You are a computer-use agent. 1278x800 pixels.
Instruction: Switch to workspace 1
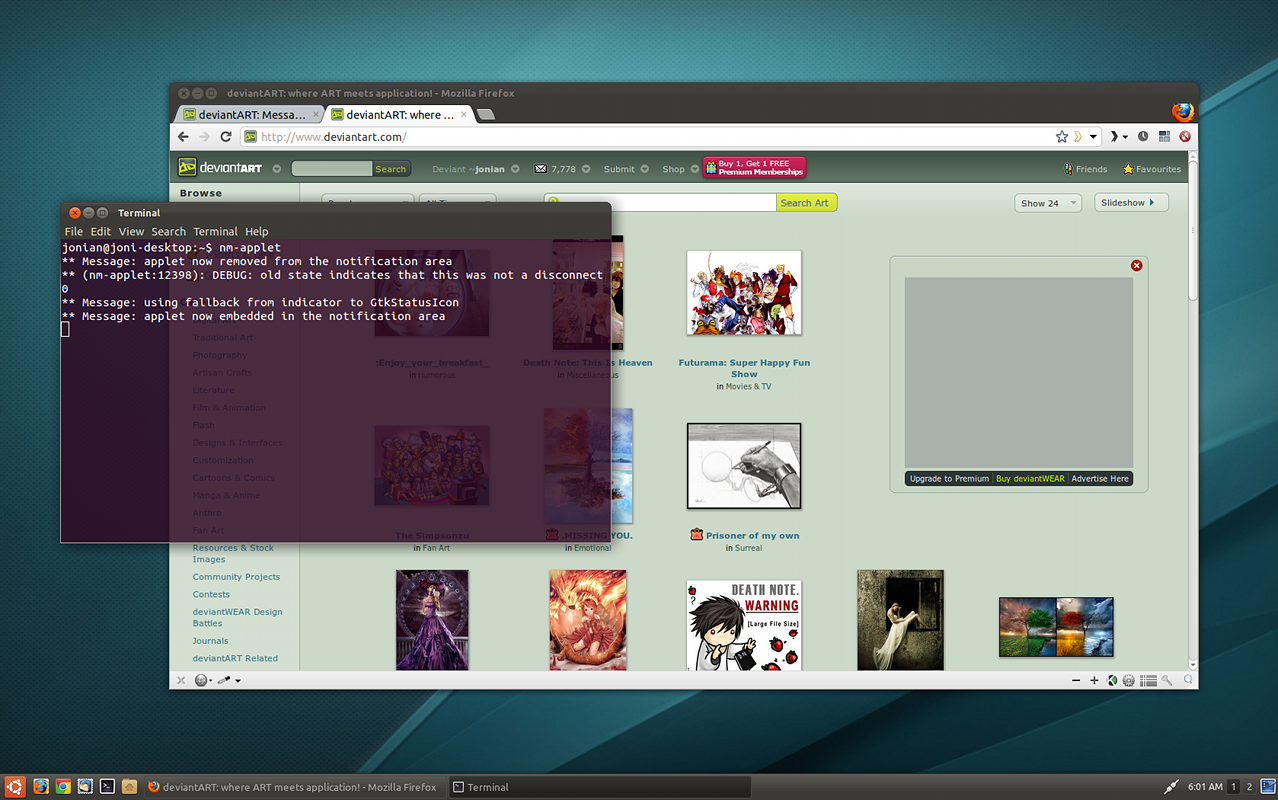point(1234,787)
